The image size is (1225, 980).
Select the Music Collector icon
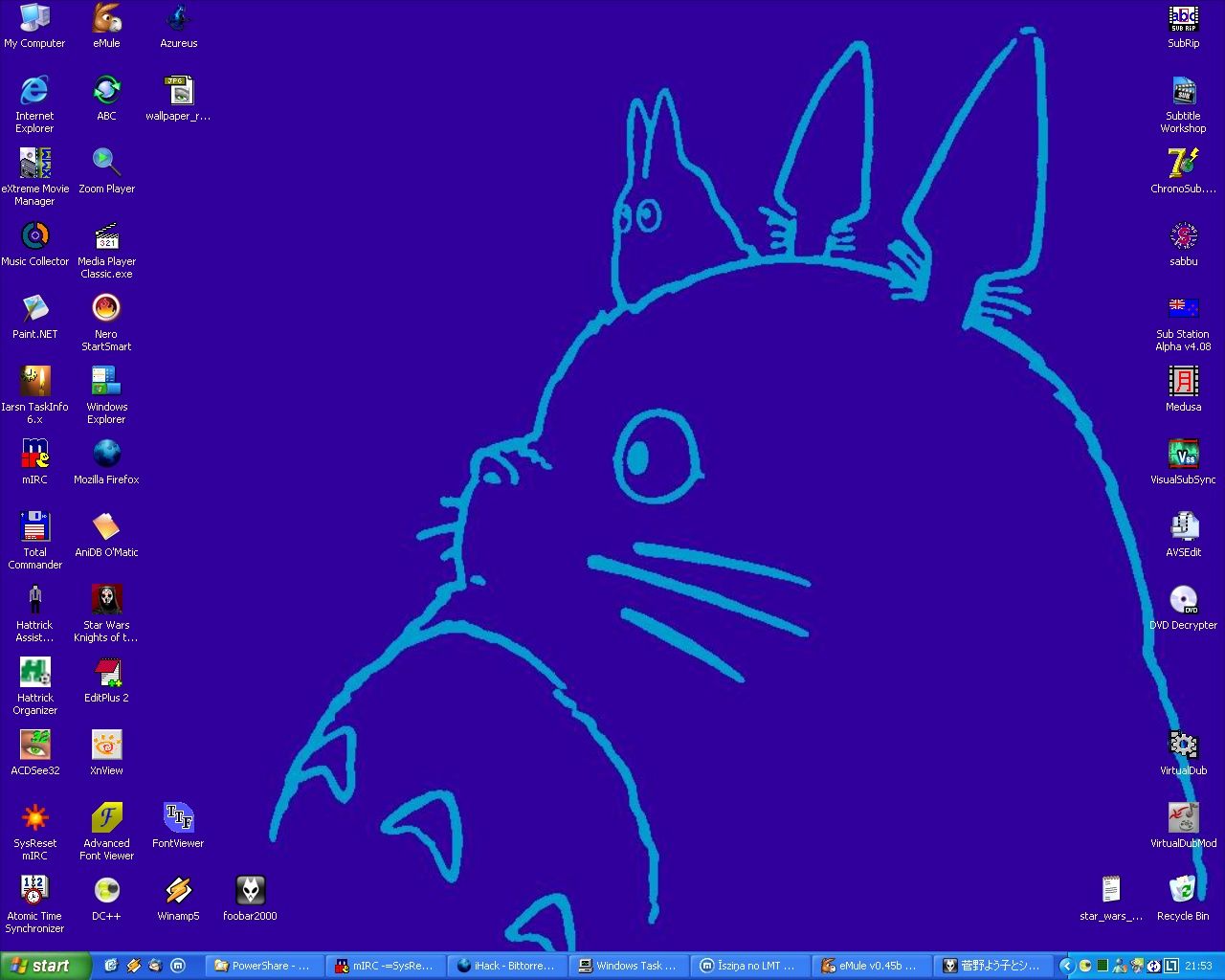(34, 244)
